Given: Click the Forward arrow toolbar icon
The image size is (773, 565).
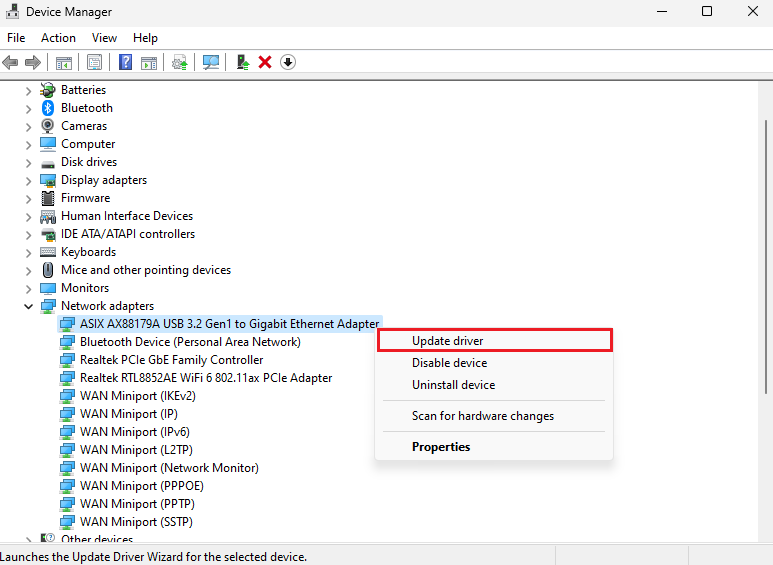Looking at the screenshot, I should pyautogui.click(x=33, y=63).
